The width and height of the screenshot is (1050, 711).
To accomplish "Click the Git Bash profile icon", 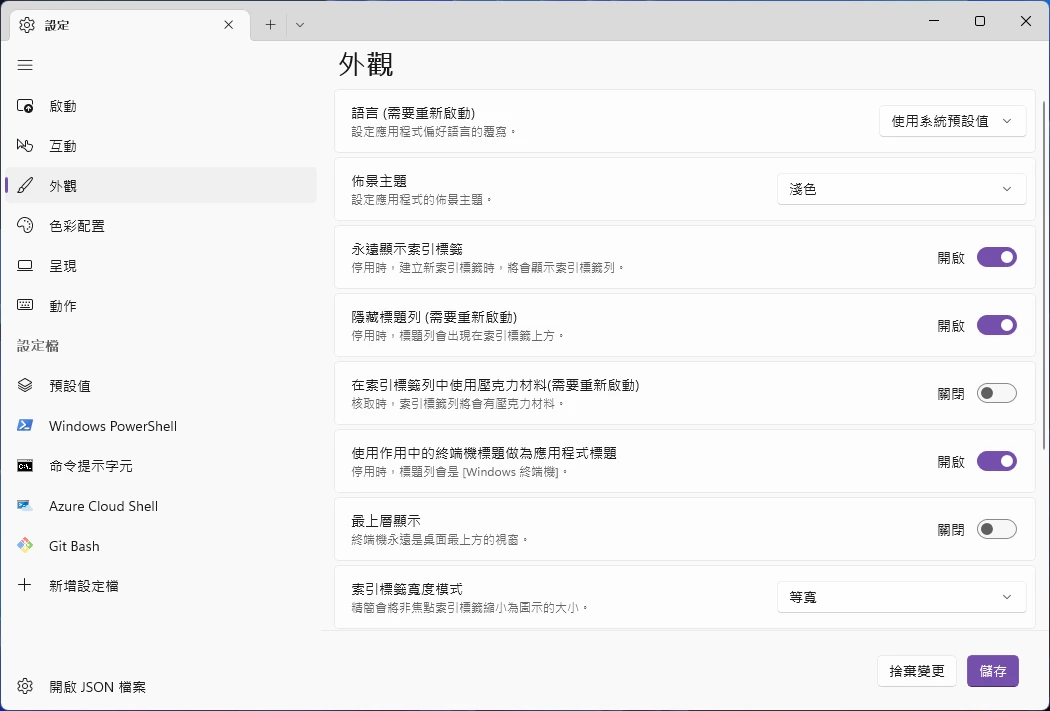I will (x=25, y=546).
